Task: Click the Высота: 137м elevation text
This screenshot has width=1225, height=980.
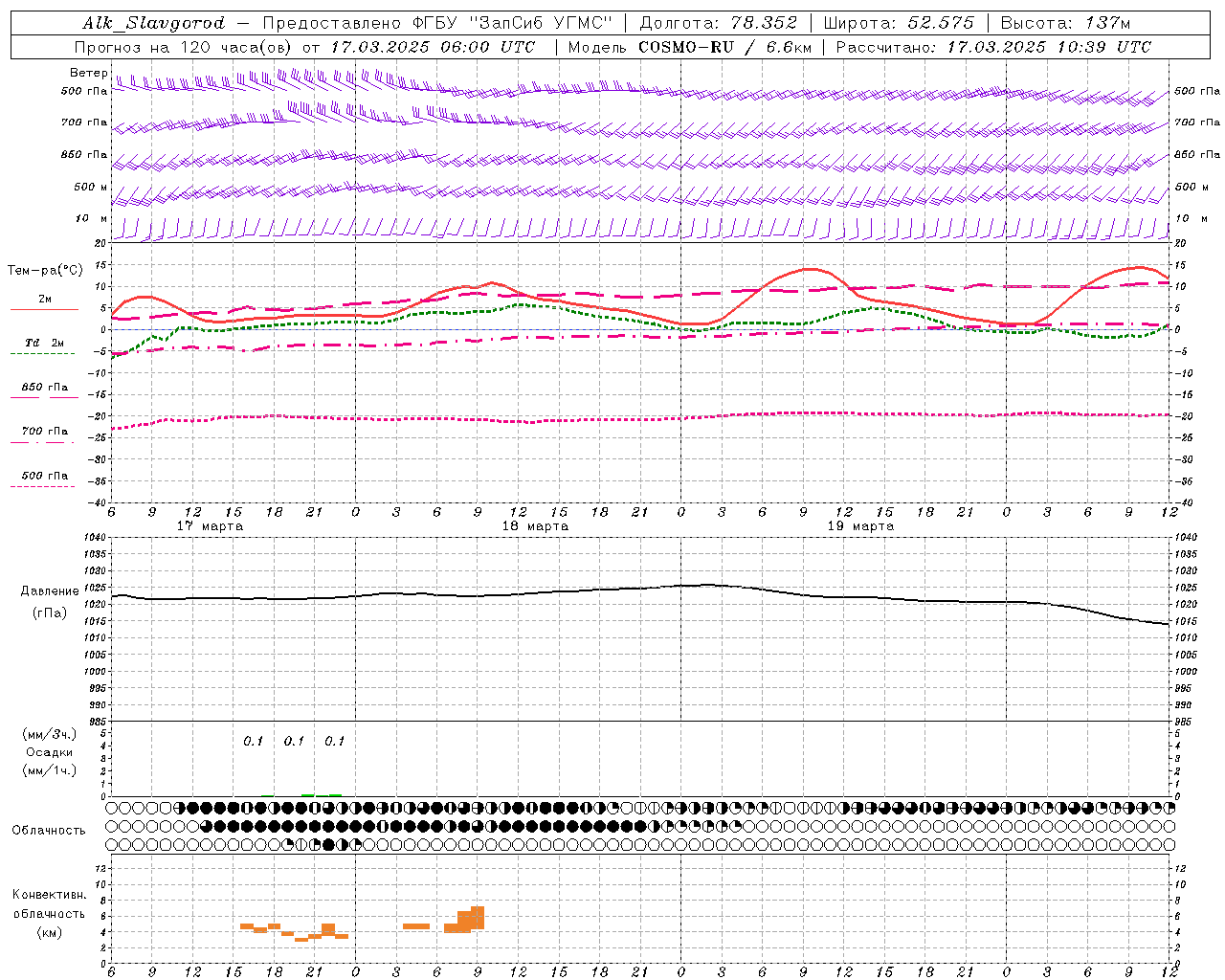Action: click(x=1065, y=23)
